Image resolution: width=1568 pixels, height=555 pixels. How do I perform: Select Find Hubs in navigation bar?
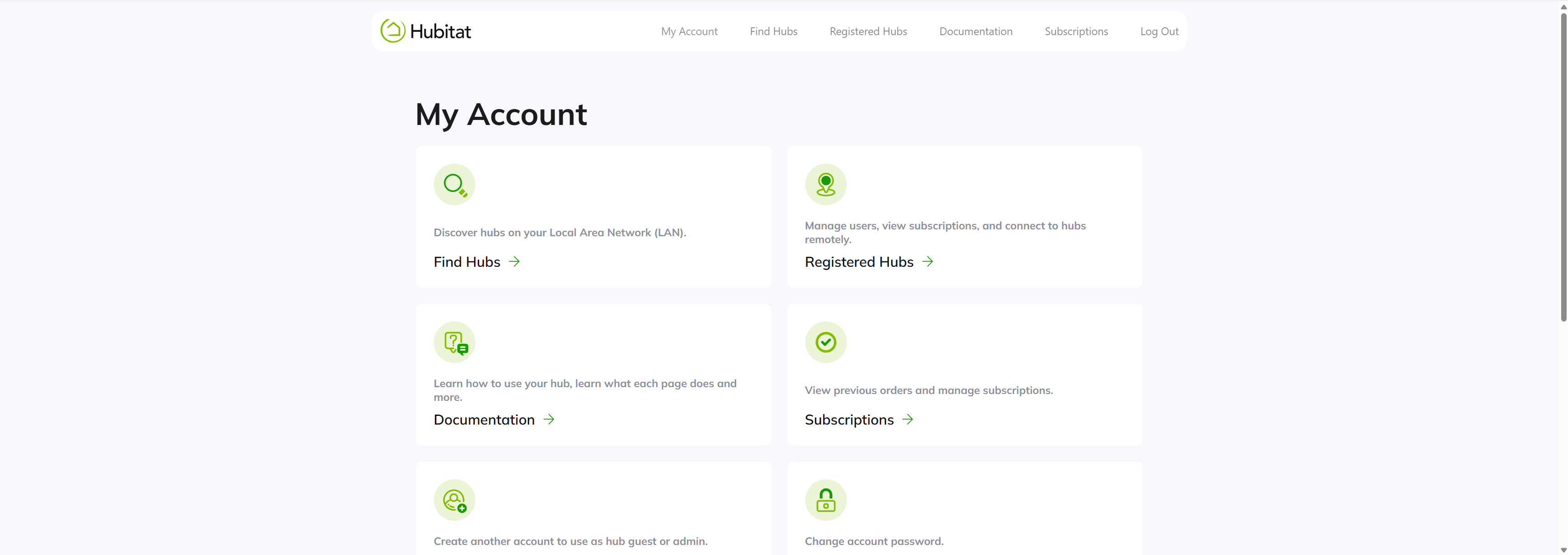(x=773, y=31)
